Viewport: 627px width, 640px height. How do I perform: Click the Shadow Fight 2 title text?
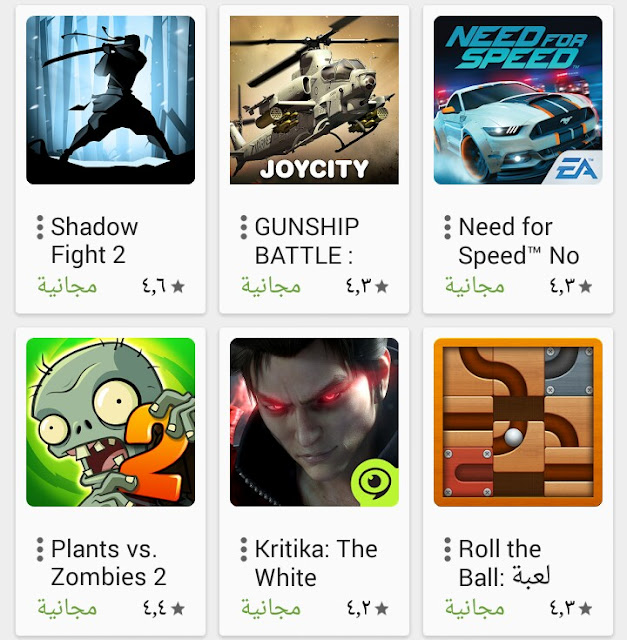[94, 241]
